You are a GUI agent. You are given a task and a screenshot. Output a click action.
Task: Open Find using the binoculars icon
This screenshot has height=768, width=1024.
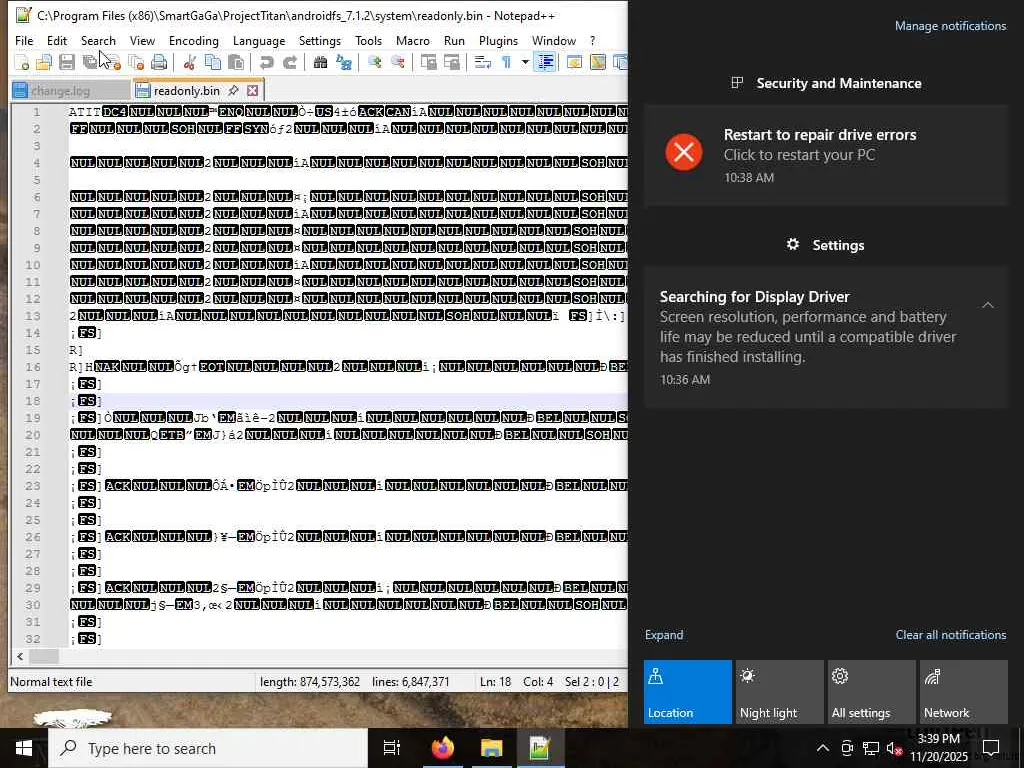tap(320, 63)
